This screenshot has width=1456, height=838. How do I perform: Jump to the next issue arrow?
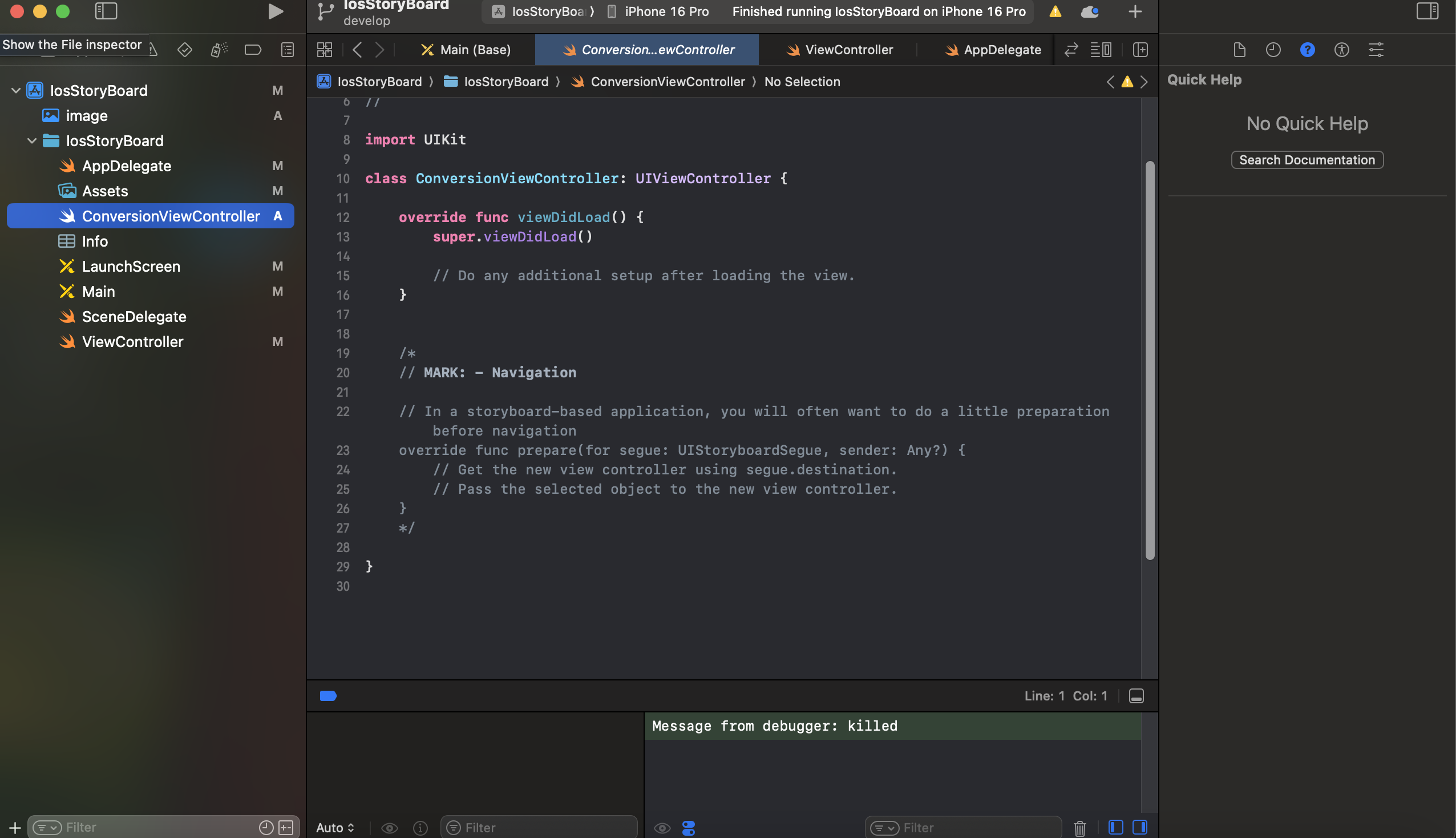[1144, 82]
